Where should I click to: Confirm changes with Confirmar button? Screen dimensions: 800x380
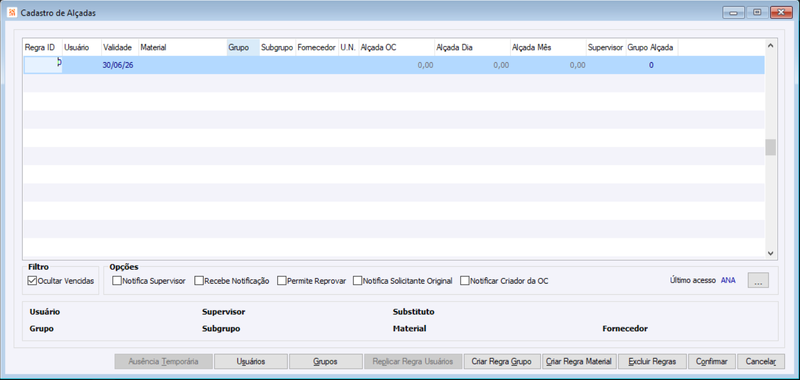712,362
